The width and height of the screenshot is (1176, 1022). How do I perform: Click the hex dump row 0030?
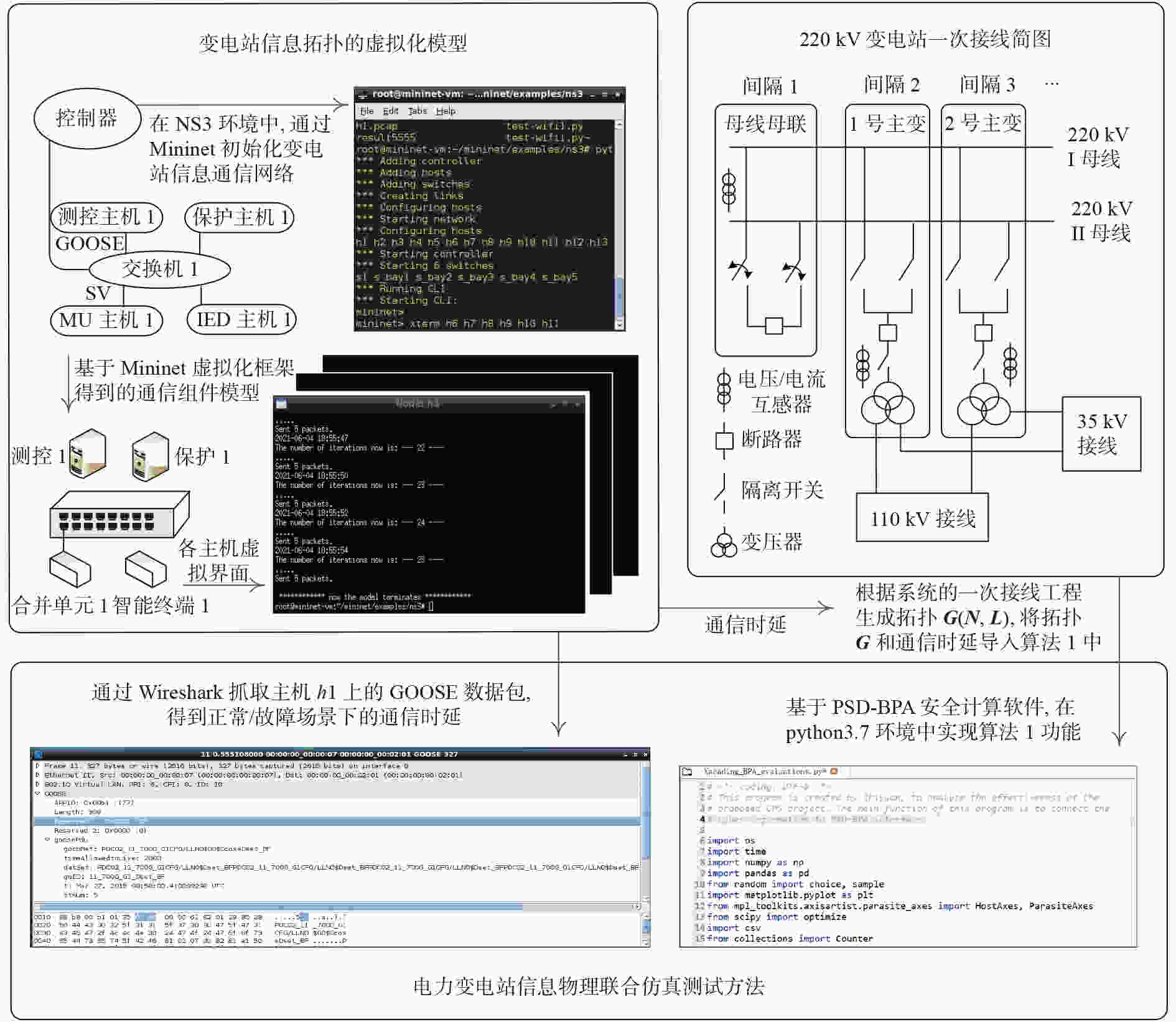coord(190,932)
